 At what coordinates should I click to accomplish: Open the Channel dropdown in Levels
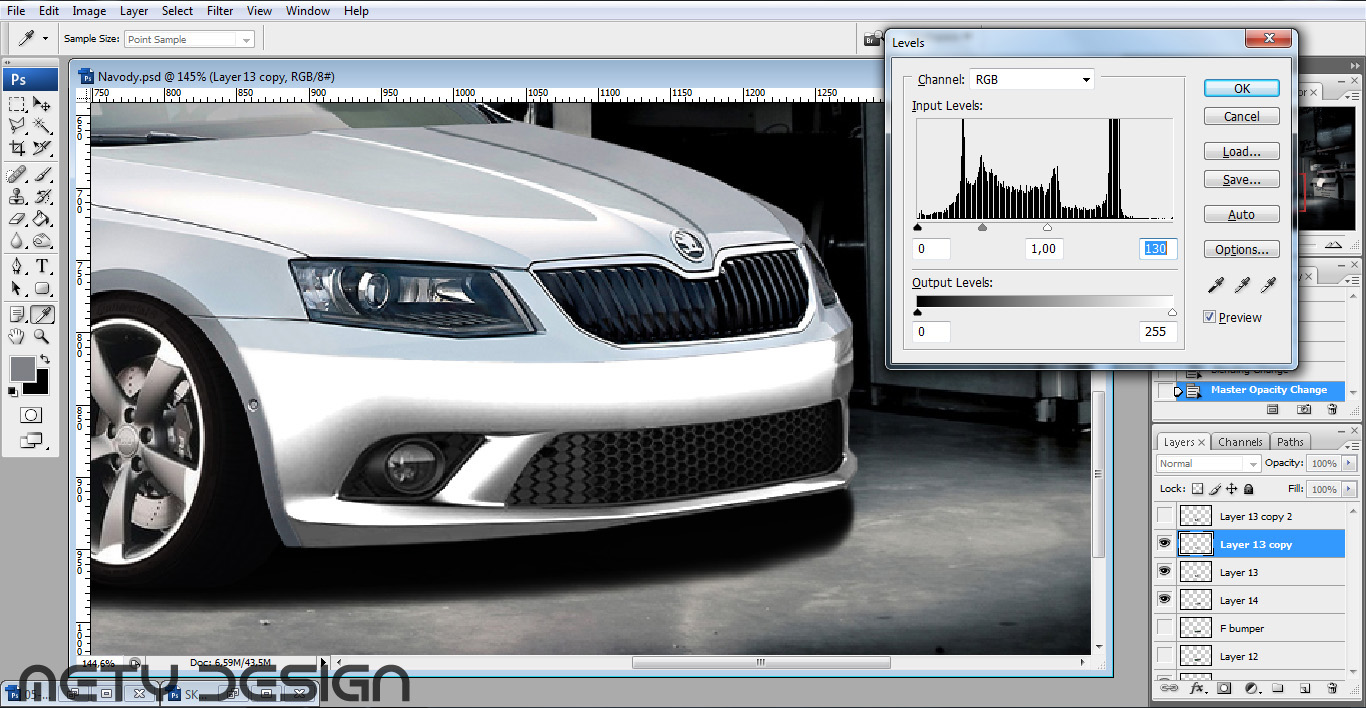point(1032,80)
